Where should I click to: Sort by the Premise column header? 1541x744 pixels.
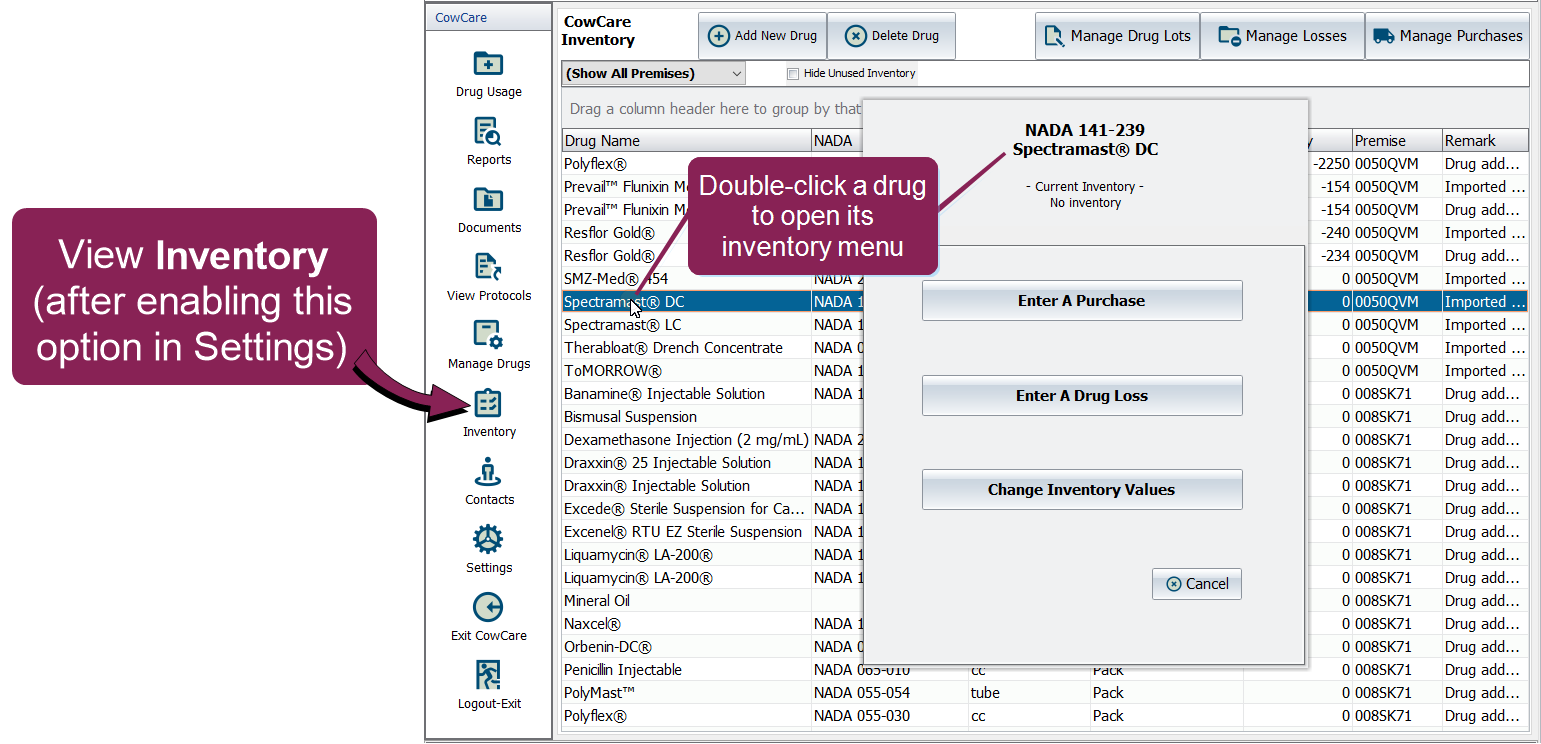[x=1396, y=141]
